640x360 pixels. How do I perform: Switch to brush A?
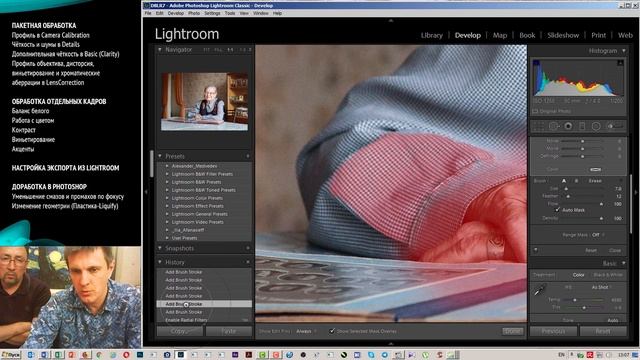tap(564, 181)
